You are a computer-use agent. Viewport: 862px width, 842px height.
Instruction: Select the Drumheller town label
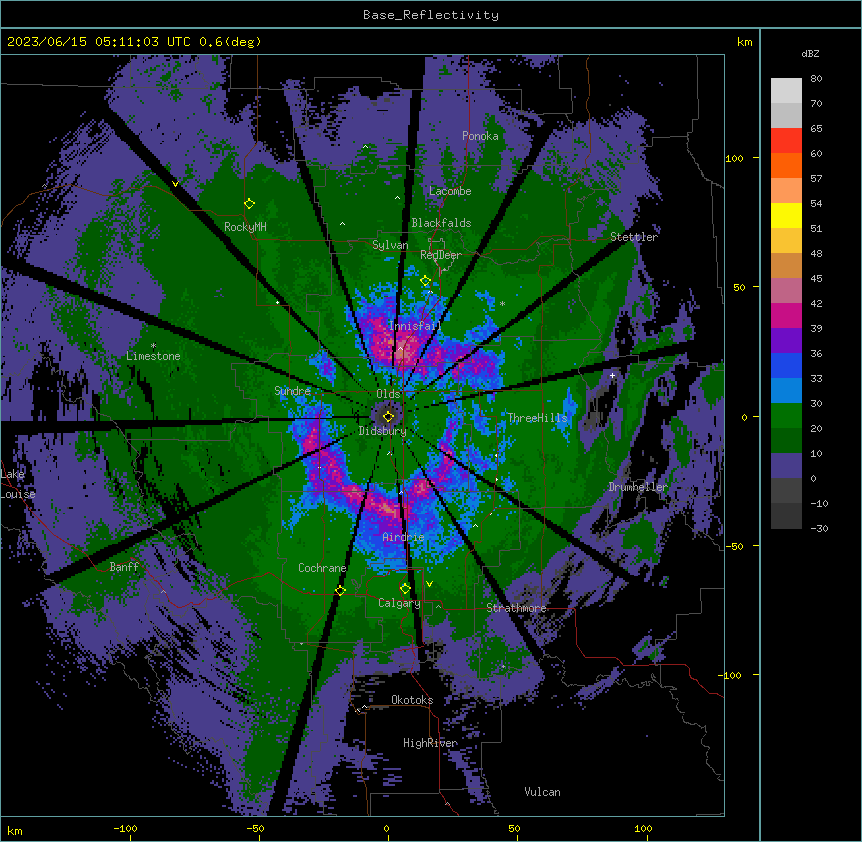point(638,487)
